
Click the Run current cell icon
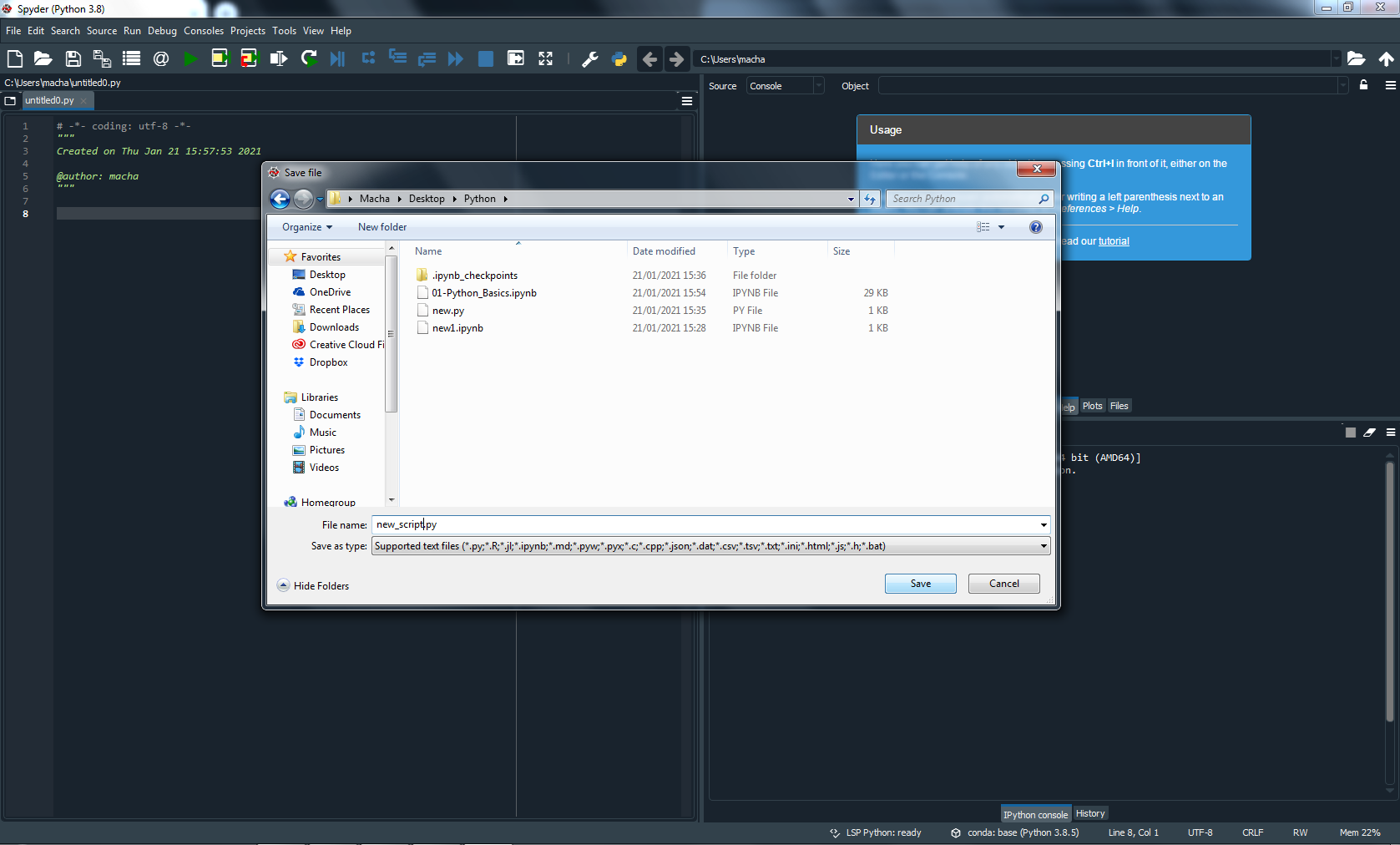[220, 58]
